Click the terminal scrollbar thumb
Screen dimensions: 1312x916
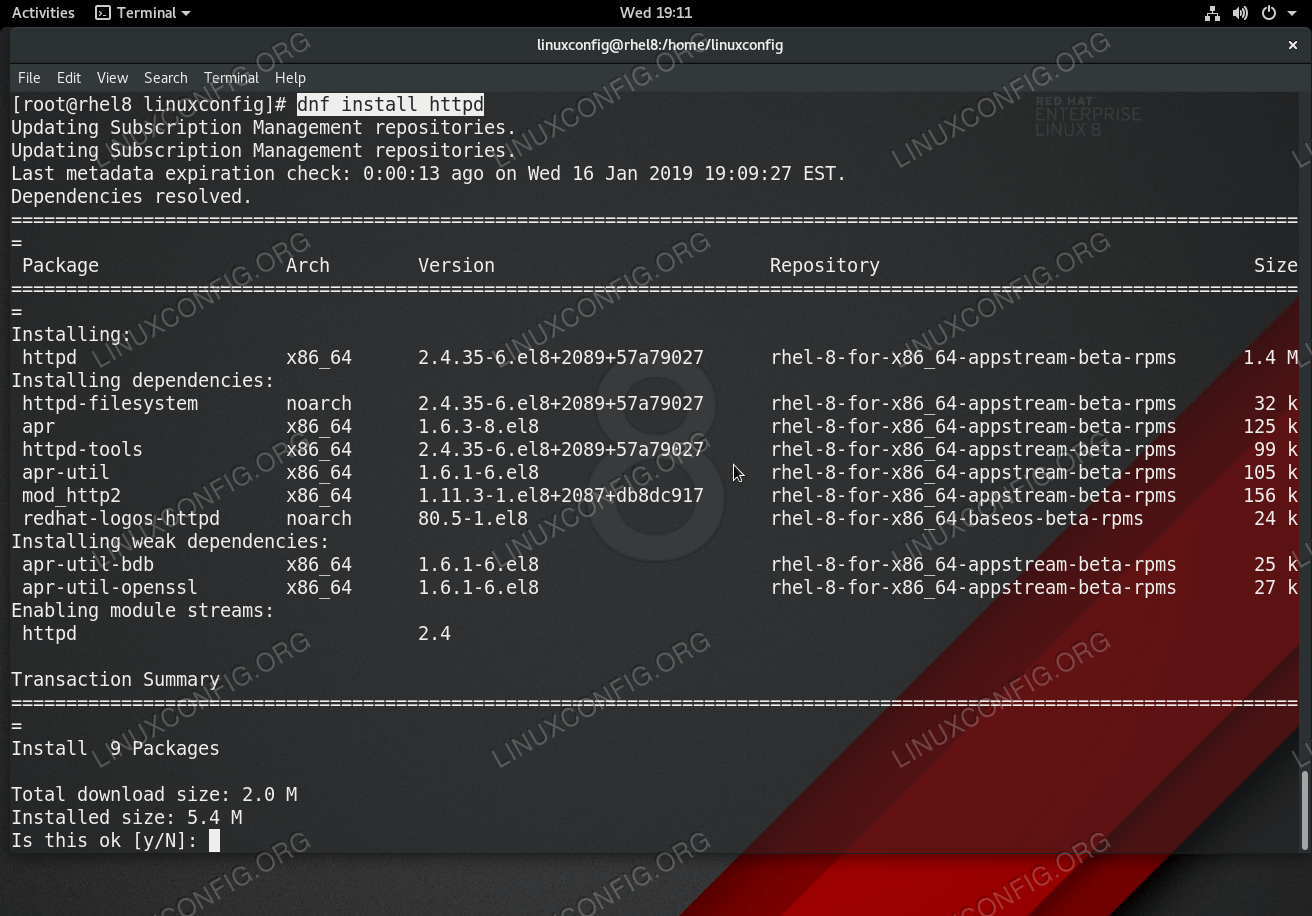pyautogui.click(x=1306, y=810)
